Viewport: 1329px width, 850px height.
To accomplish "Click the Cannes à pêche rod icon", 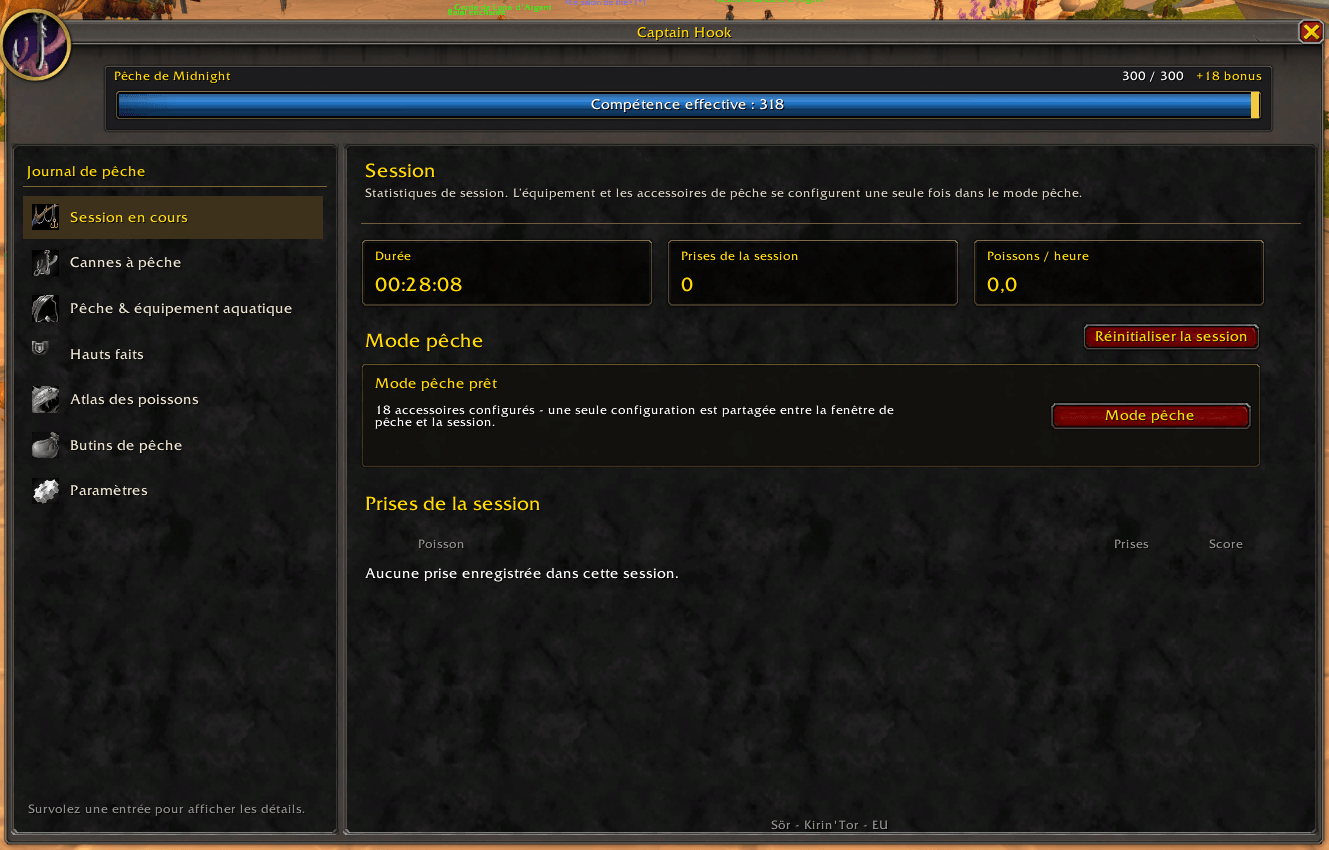I will (45, 263).
